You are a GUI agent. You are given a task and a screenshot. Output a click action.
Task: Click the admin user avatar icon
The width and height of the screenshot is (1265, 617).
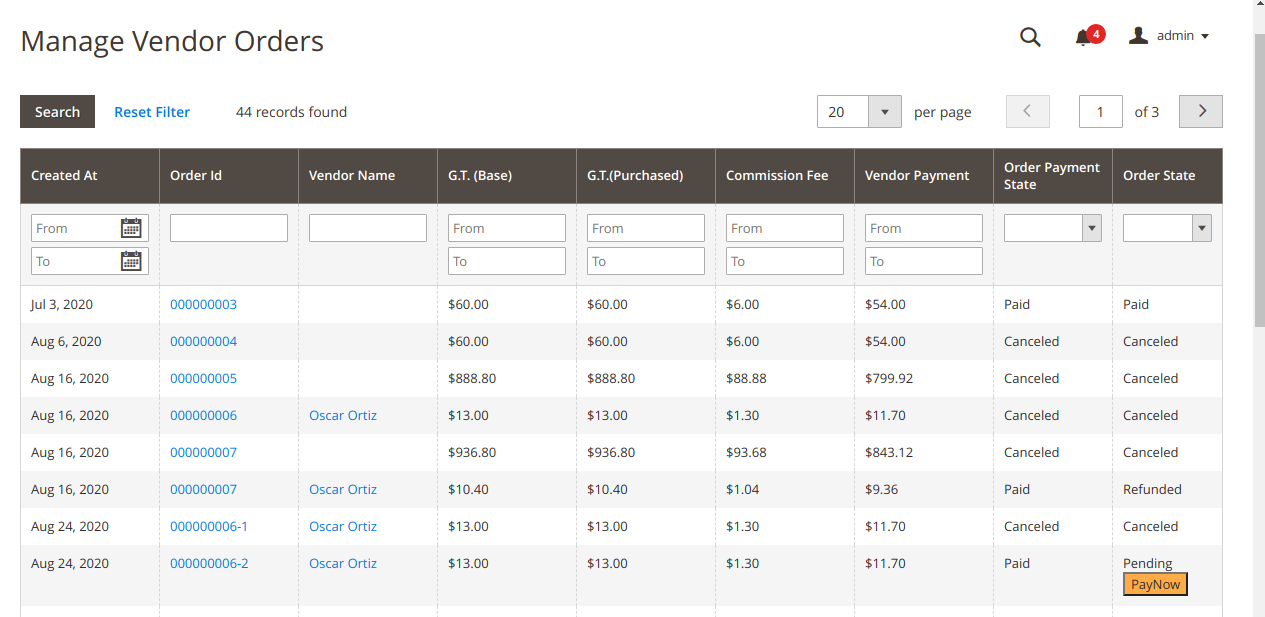1138,36
